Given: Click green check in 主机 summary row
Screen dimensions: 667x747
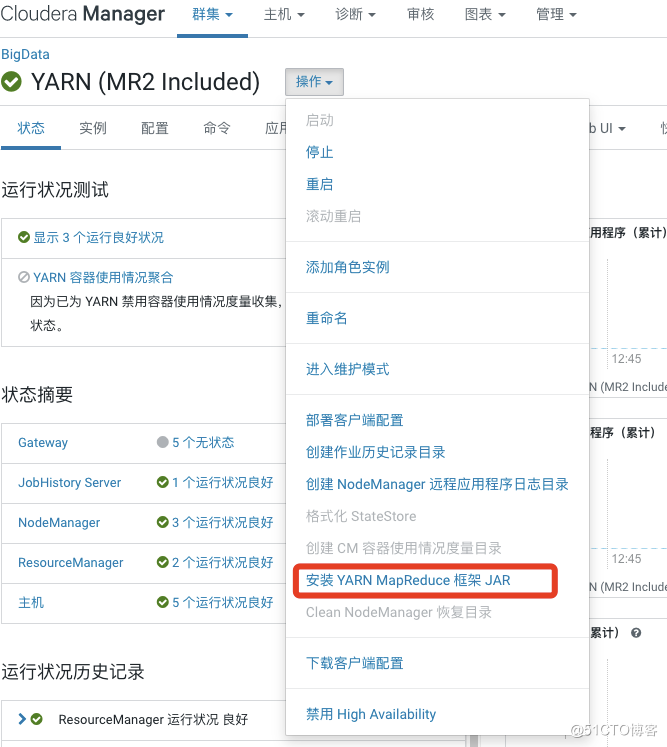Looking at the screenshot, I should [x=162, y=602].
